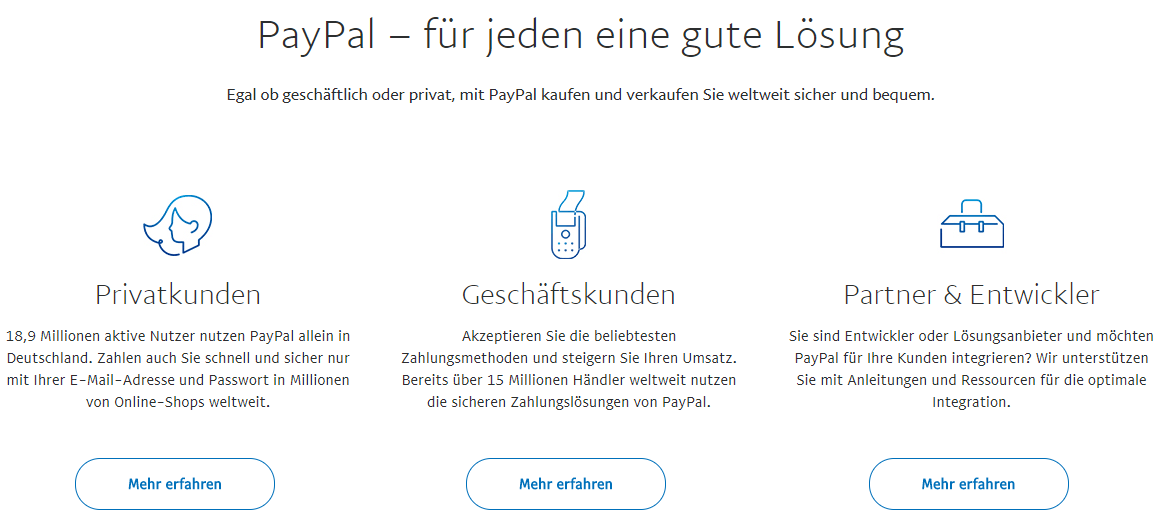Click the subtitle starting 'Egal ob geschäftlich oder privat'
This screenshot has width=1161, height=519.
(x=580, y=95)
